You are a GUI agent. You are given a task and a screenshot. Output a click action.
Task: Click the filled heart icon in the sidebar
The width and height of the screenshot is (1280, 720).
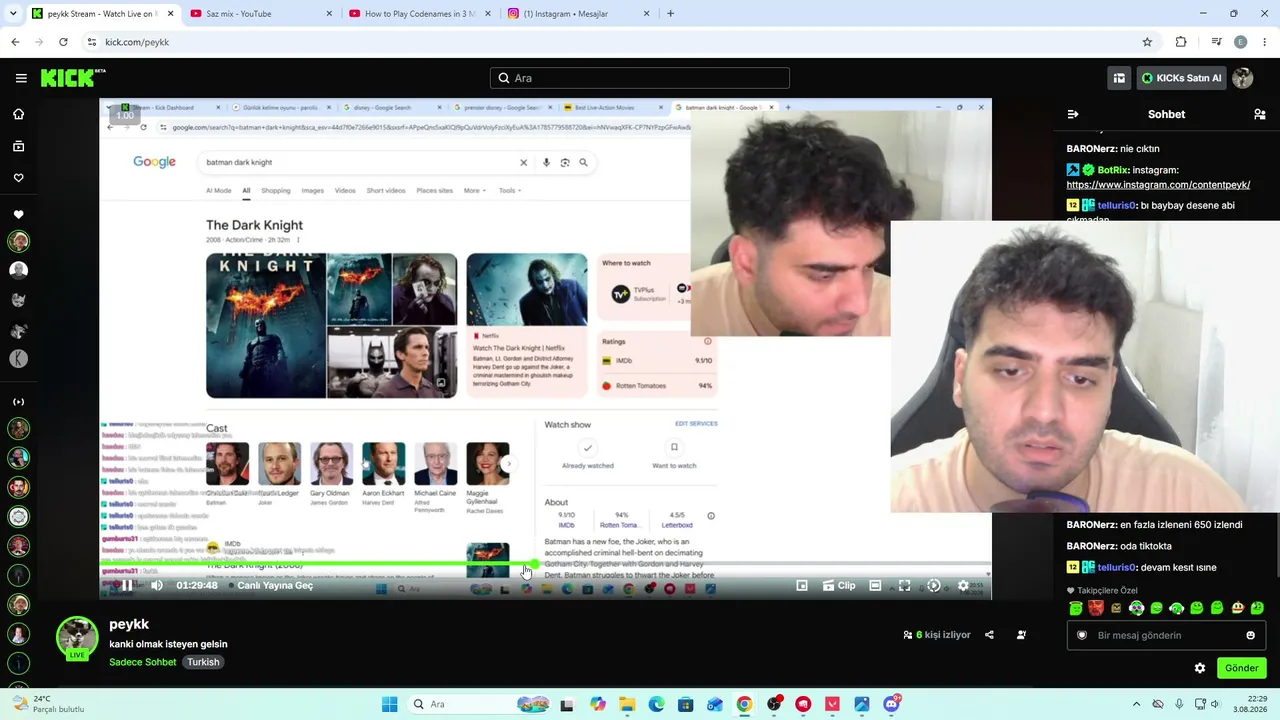[x=18, y=214]
